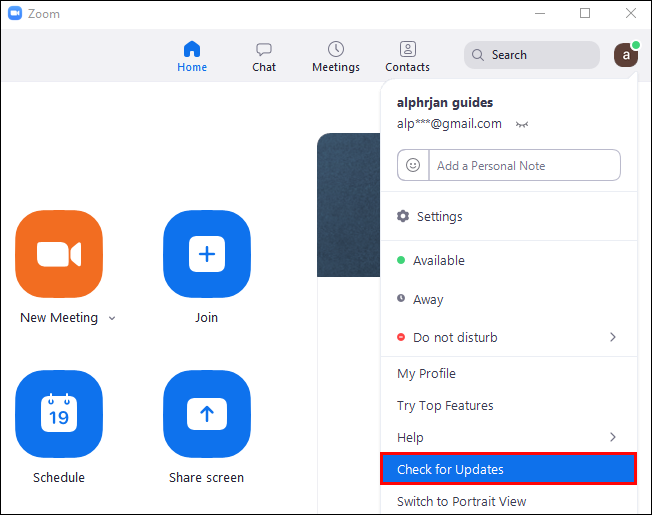Open the Home tab
Image resolution: width=652 pixels, height=515 pixels.
coord(192,57)
